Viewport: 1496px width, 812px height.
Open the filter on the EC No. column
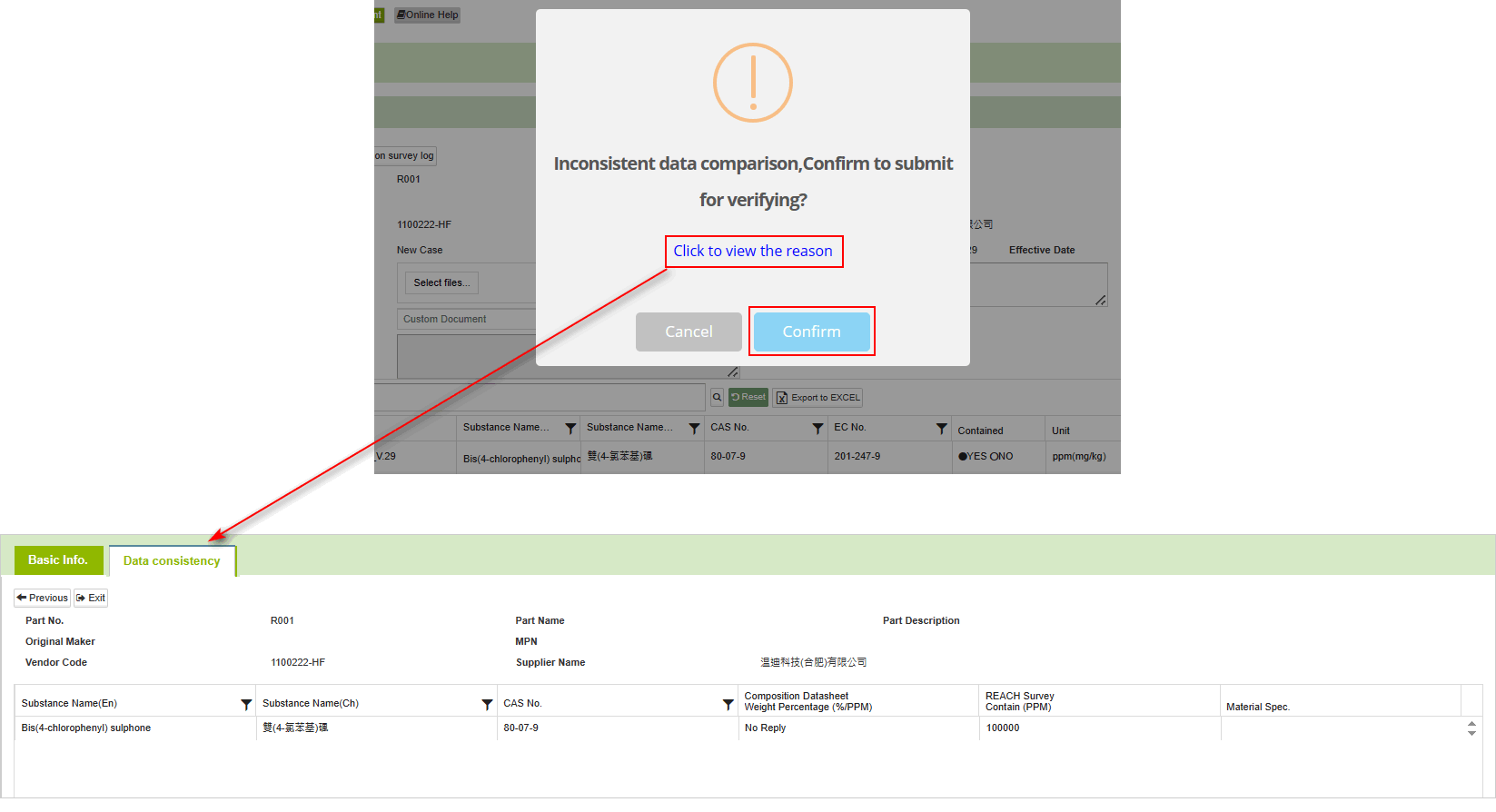click(x=942, y=428)
